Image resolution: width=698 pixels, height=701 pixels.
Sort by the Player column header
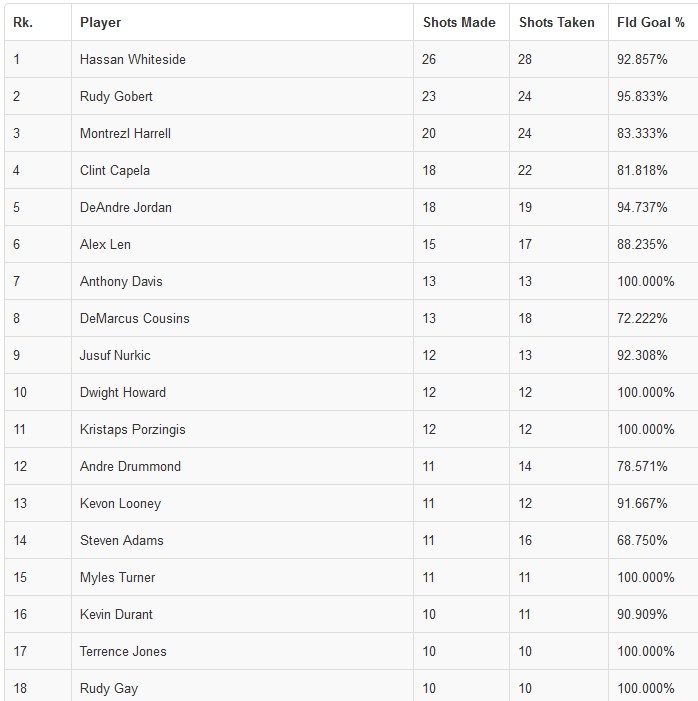[x=101, y=22]
